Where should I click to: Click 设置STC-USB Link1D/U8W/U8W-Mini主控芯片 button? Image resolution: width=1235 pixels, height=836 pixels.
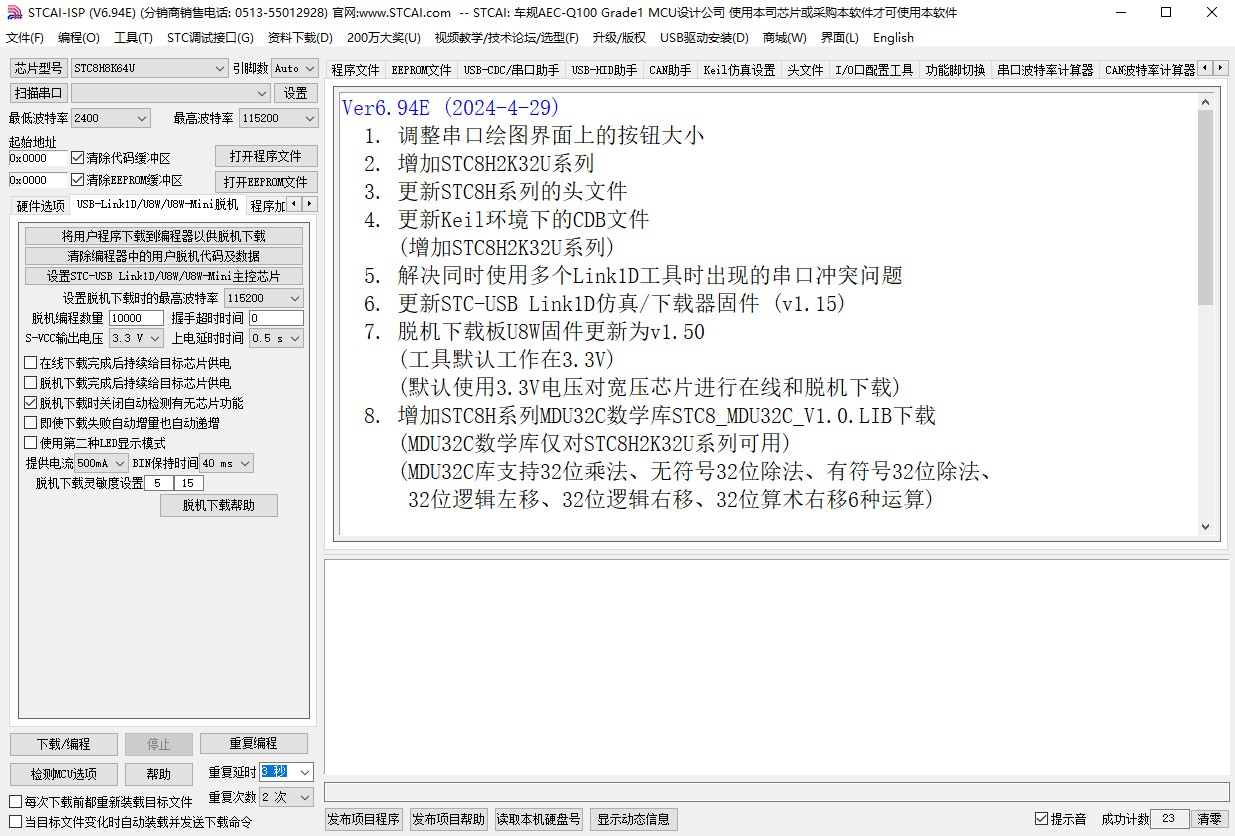point(164,276)
